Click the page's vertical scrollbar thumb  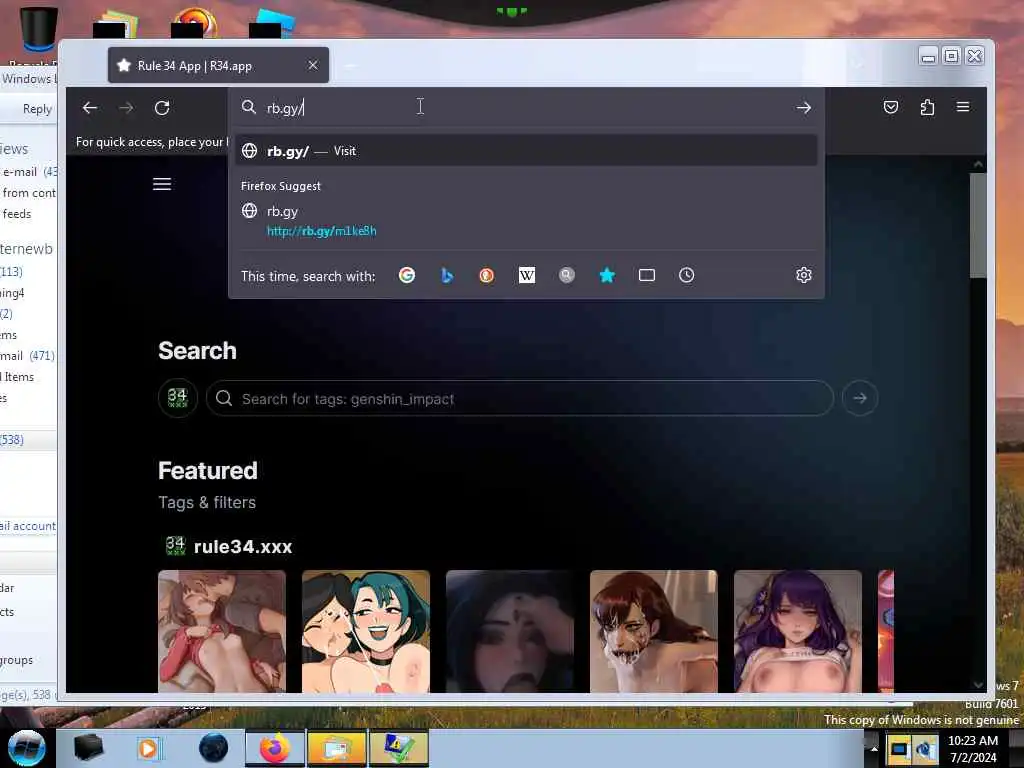pyautogui.click(x=978, y=225)
